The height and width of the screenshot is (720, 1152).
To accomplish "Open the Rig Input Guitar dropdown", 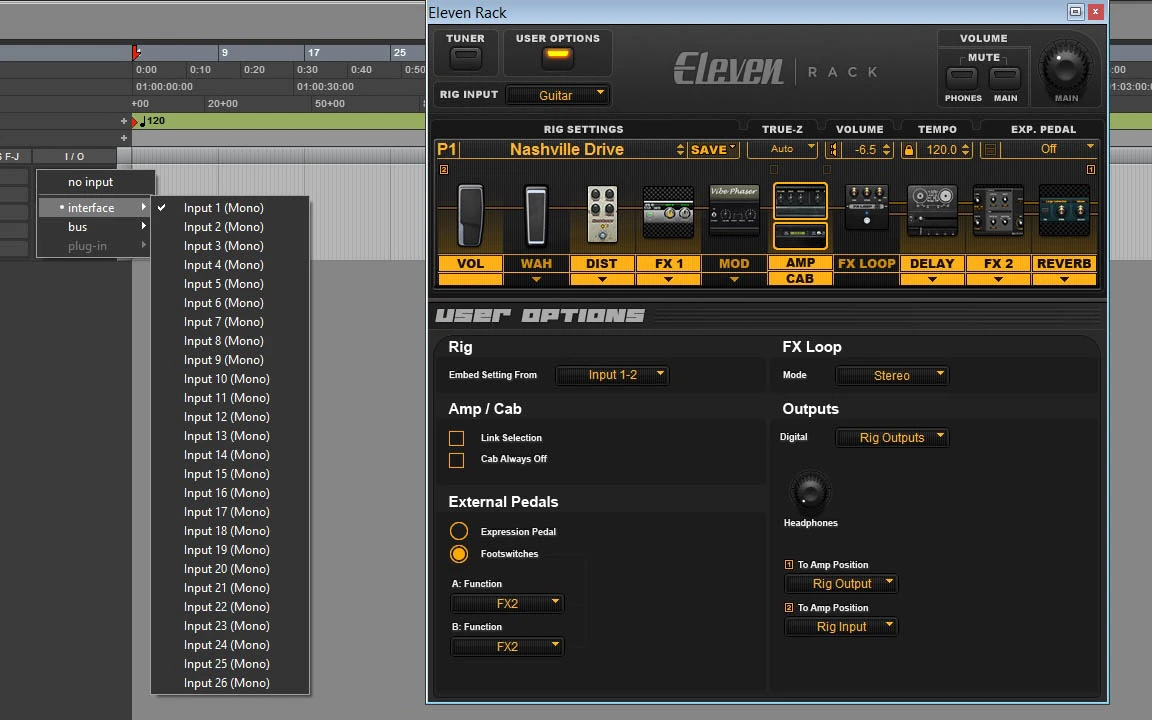I will pos(558,96).
